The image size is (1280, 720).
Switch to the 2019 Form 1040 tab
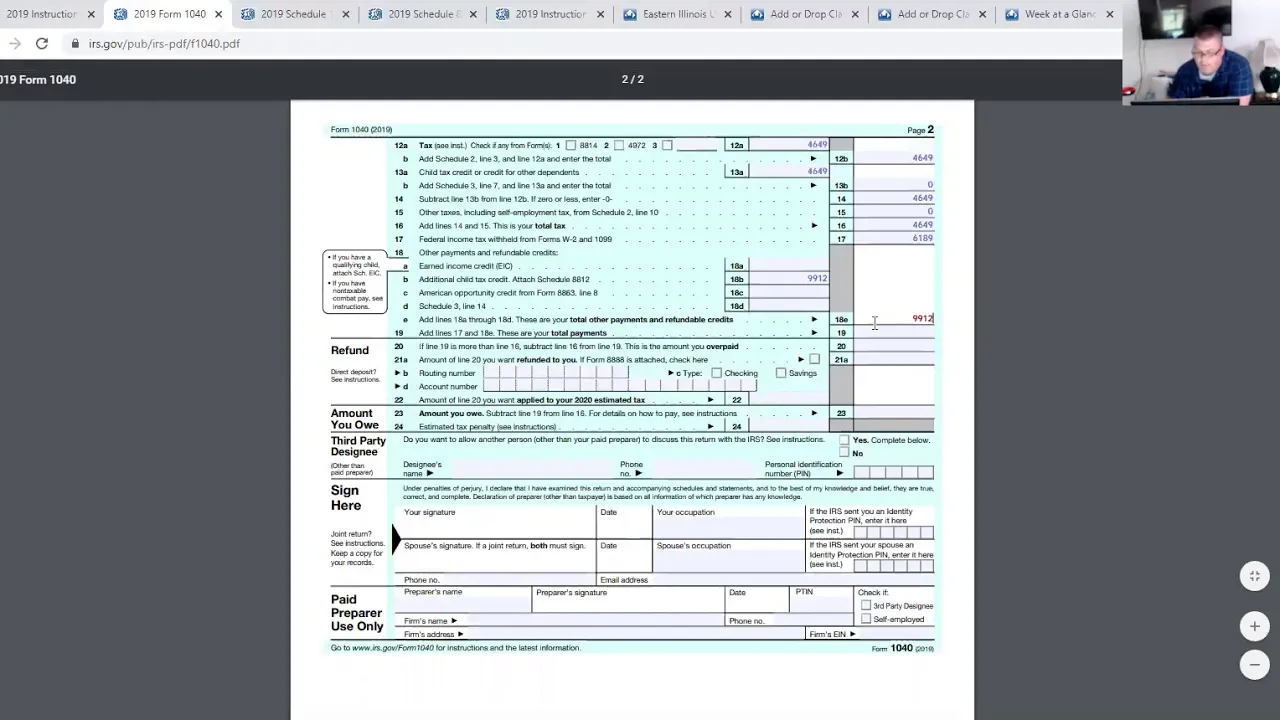(x=169, y=14)
